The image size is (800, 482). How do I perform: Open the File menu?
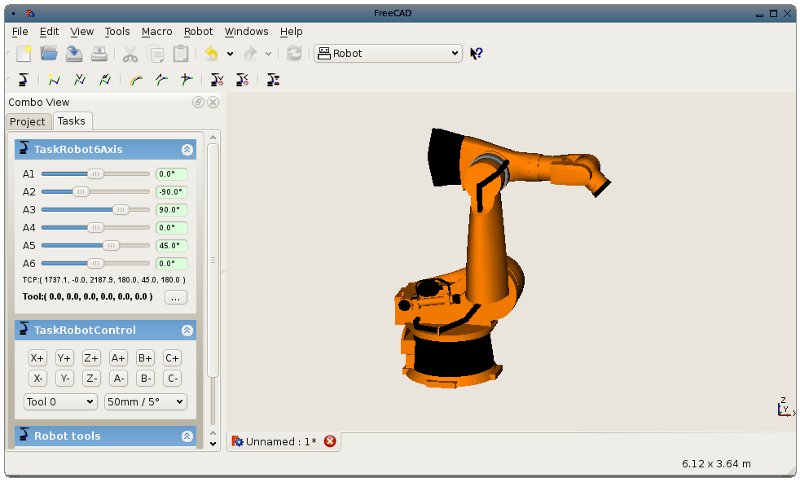(20, 32)
